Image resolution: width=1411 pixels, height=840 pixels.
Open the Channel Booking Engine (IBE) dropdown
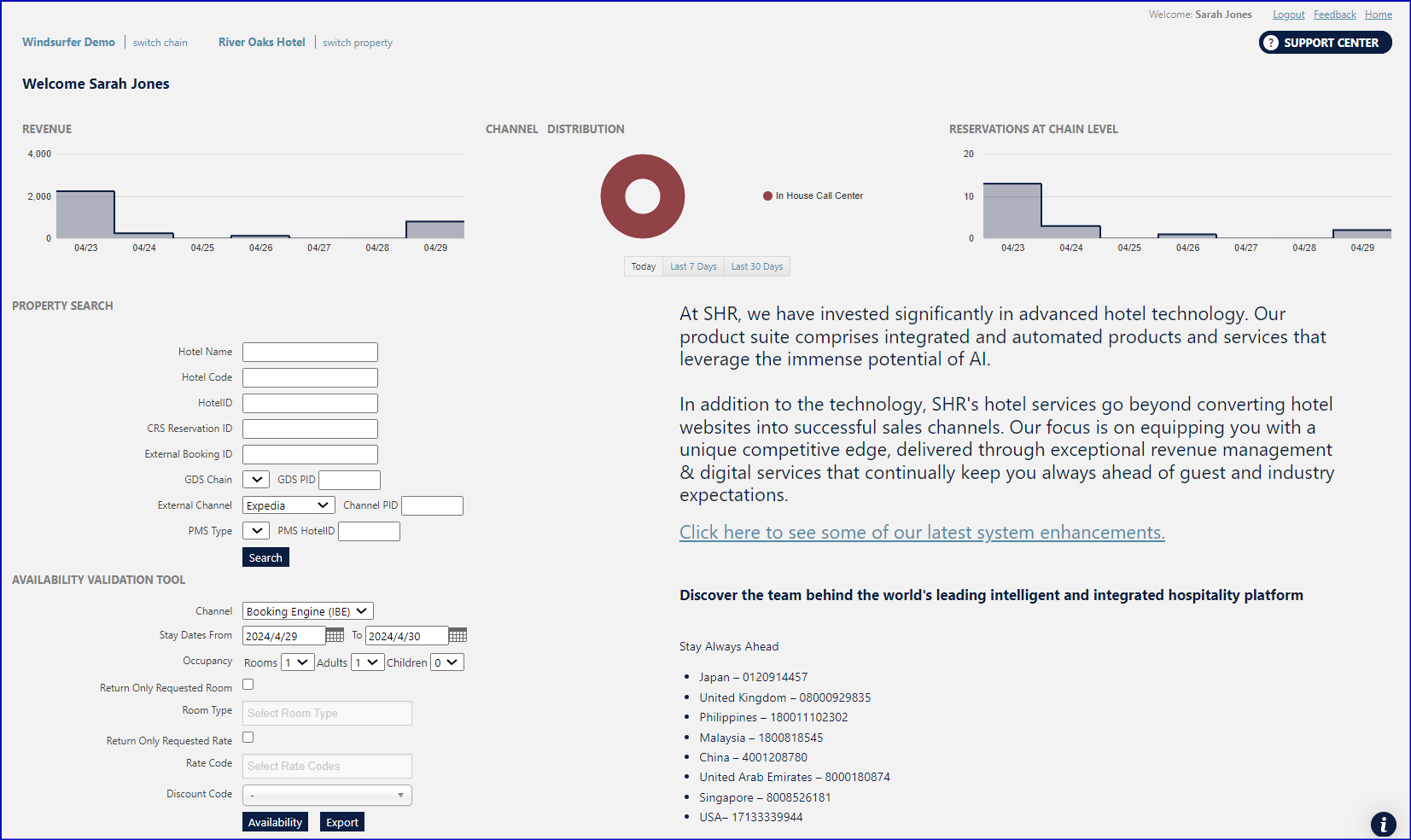[308, 611]
